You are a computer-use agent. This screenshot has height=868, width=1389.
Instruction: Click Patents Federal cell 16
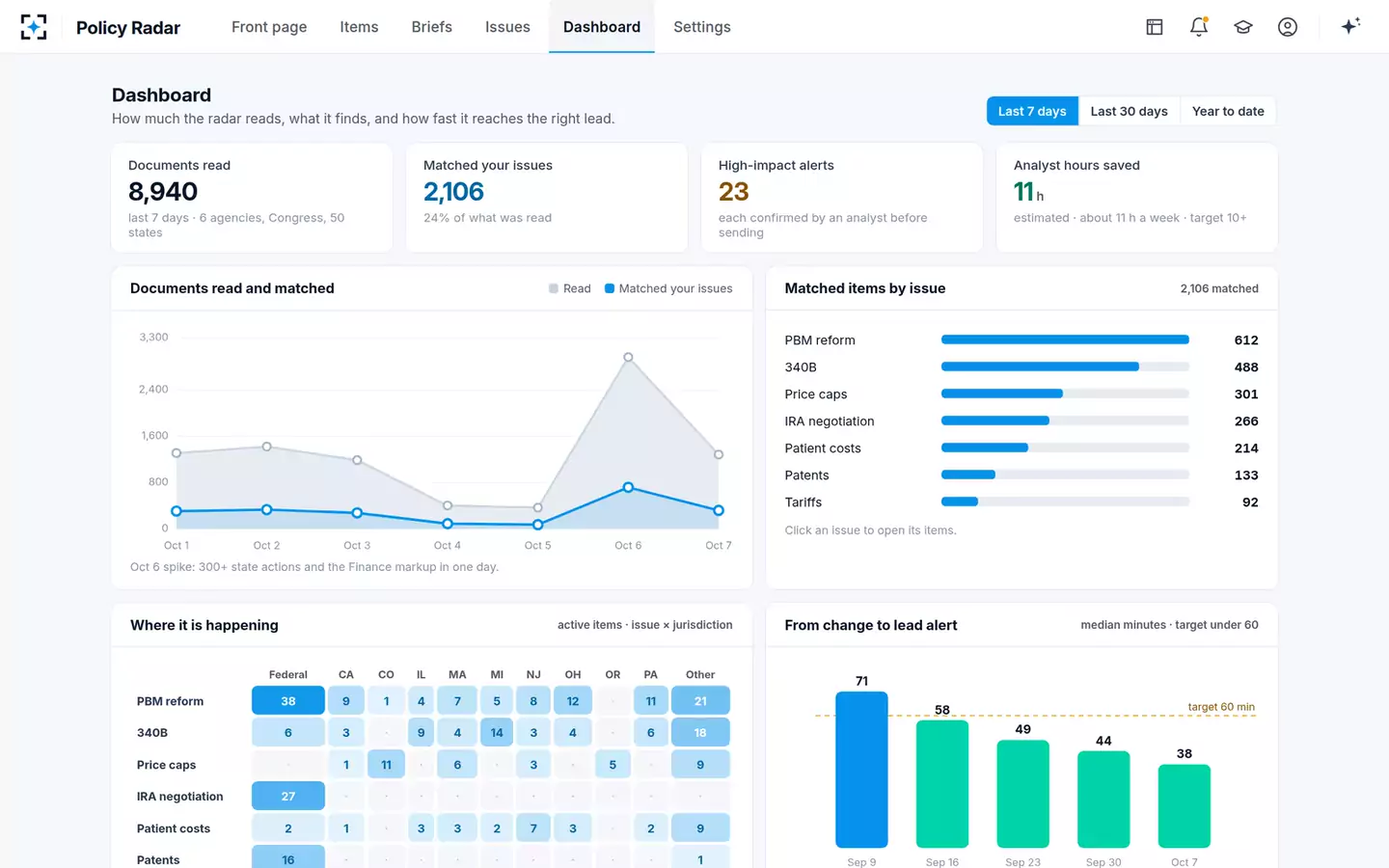[288, 859]
